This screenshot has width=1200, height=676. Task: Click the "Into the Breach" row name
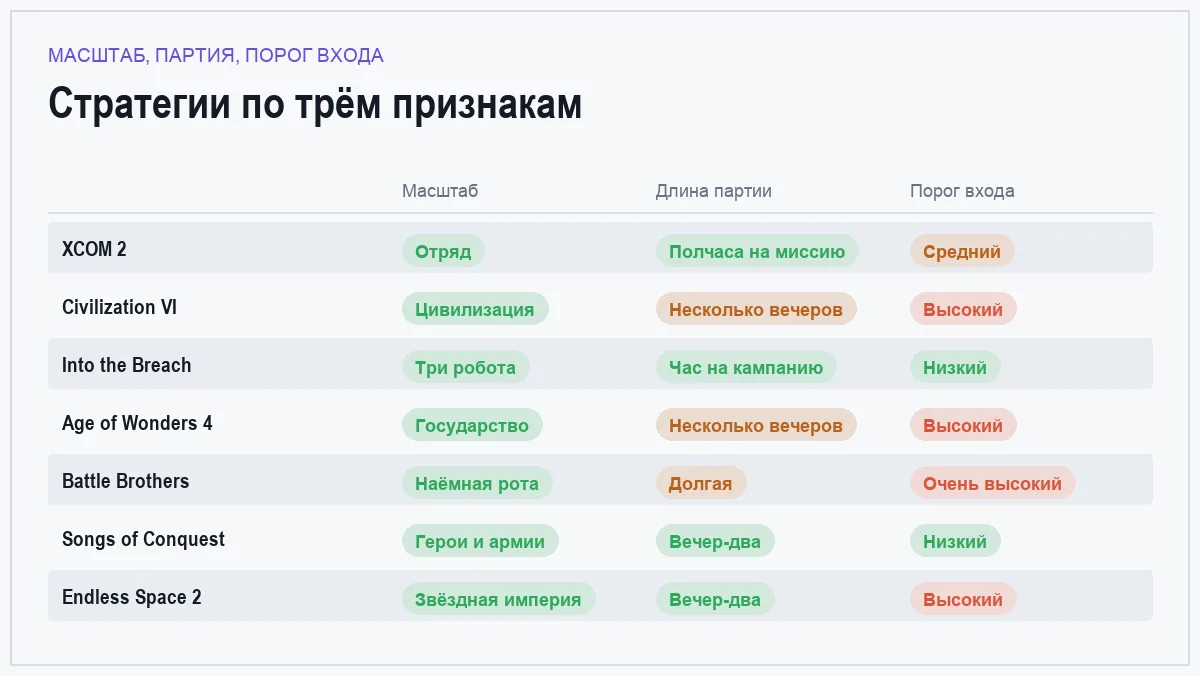tap(126, 365)
